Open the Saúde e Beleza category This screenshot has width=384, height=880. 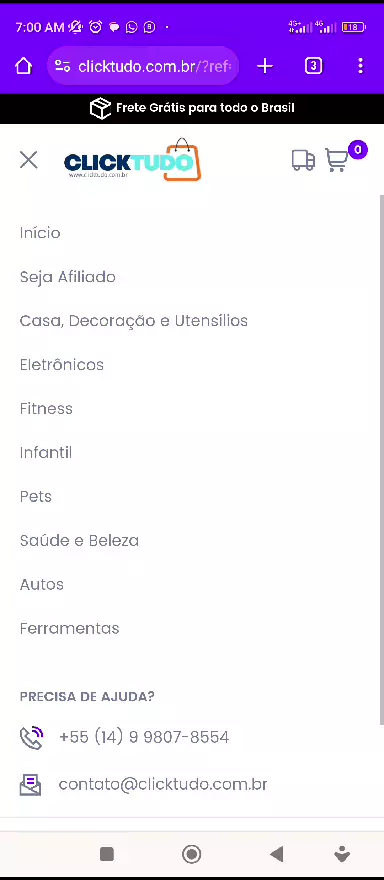point(79,540)
